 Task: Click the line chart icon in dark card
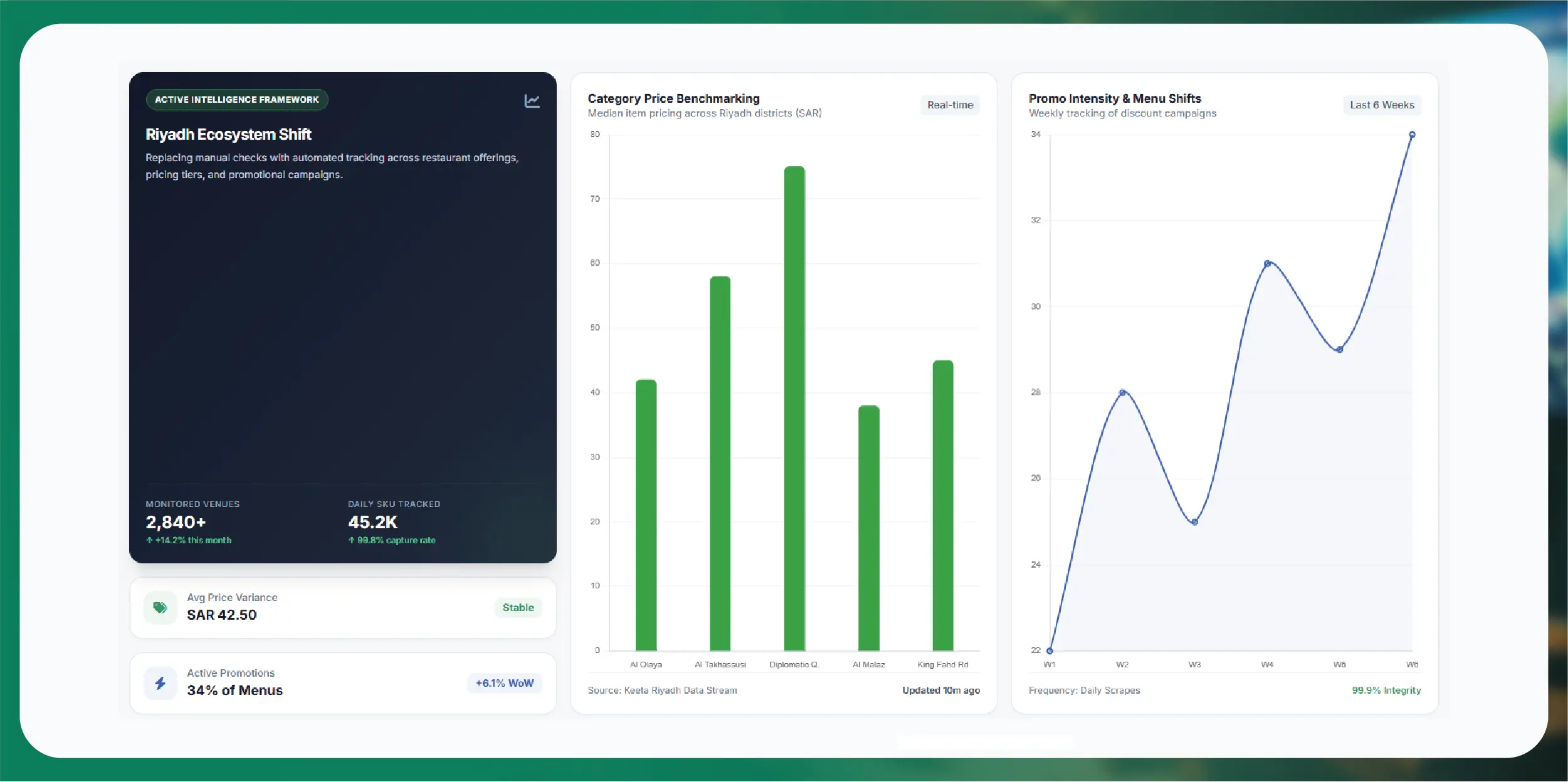tap(532, 101)
